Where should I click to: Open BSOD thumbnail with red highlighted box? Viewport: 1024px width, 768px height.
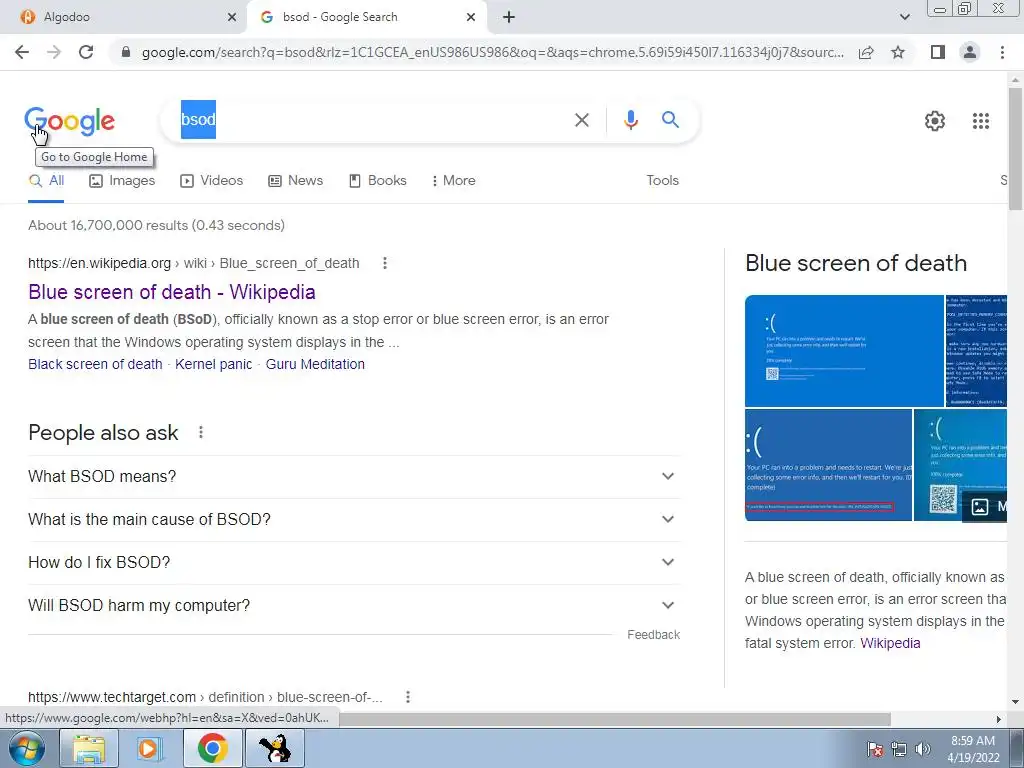[828, 465]
